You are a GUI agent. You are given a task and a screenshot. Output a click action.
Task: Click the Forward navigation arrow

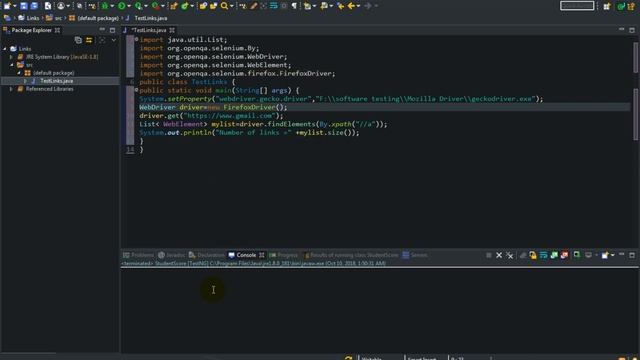[368, 6]
